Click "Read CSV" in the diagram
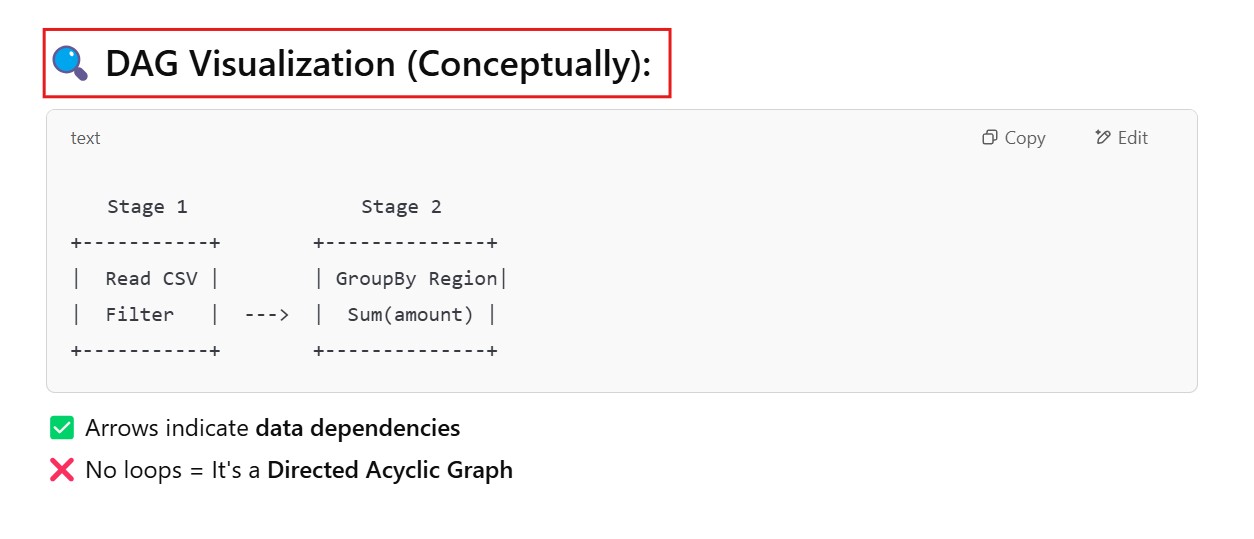Screen dimensions: 1254x539 click(151, 279)
